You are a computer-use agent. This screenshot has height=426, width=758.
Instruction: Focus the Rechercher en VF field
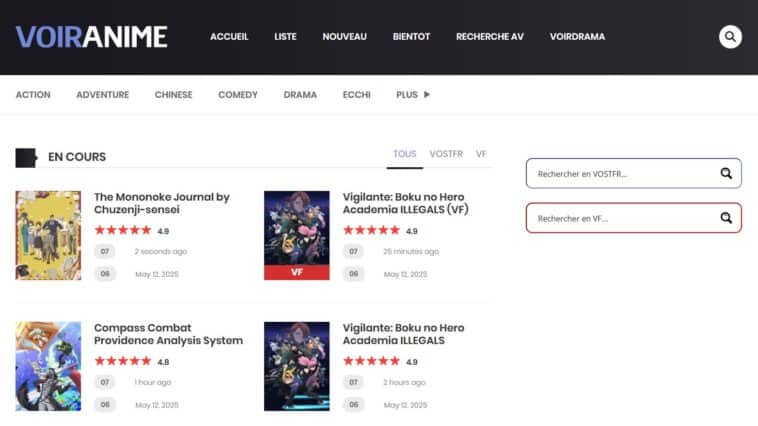pyautogui.click(x=634, y=218)
